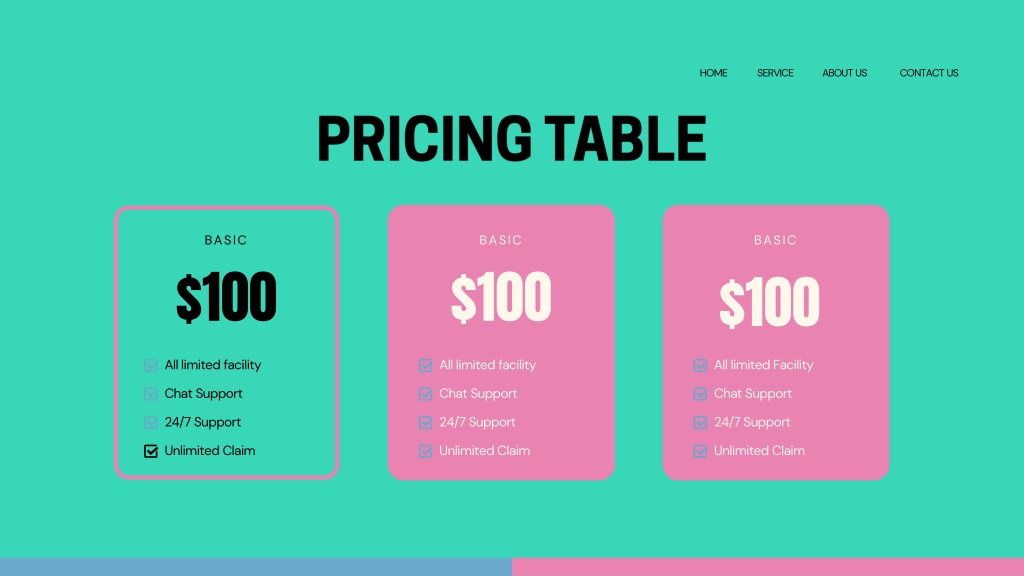Check the Chat Support box in the middle card
Screen dimensions: 1024x576
pyautogui.click(x=426, y=394)
